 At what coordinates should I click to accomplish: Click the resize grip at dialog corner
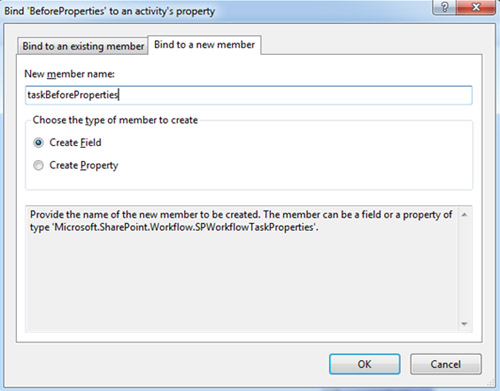[x=492, y=382]
